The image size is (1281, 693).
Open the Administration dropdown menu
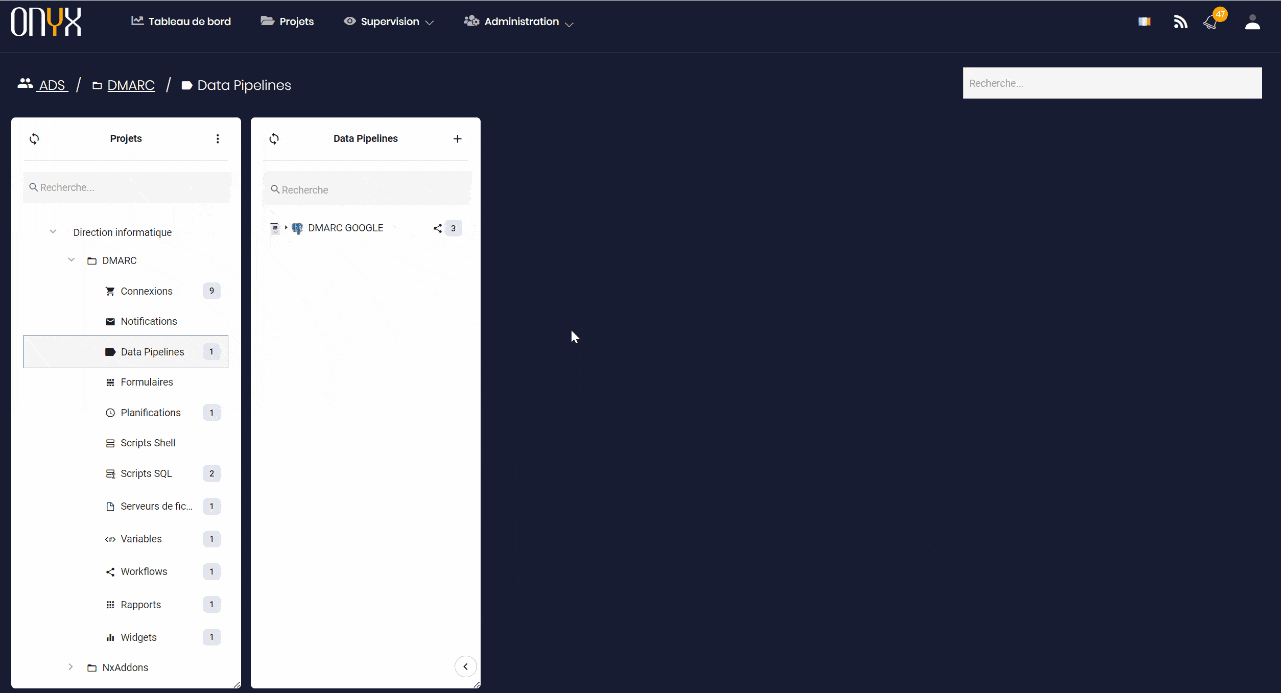(x=519, y=22)
